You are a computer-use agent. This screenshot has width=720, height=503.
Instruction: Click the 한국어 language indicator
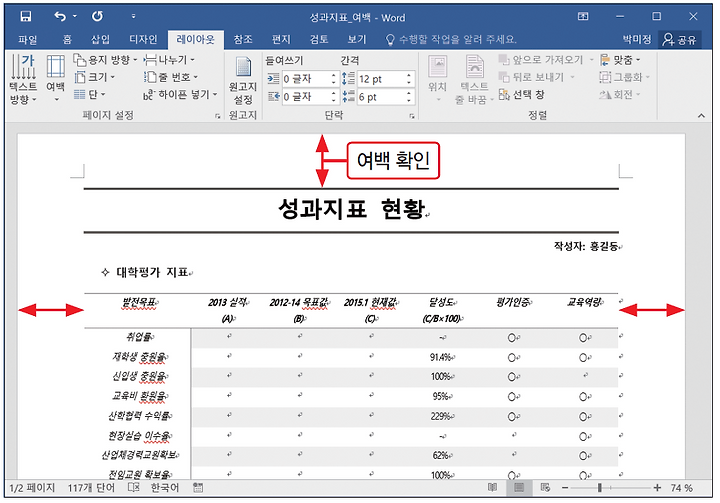click(x=165, y=488)
